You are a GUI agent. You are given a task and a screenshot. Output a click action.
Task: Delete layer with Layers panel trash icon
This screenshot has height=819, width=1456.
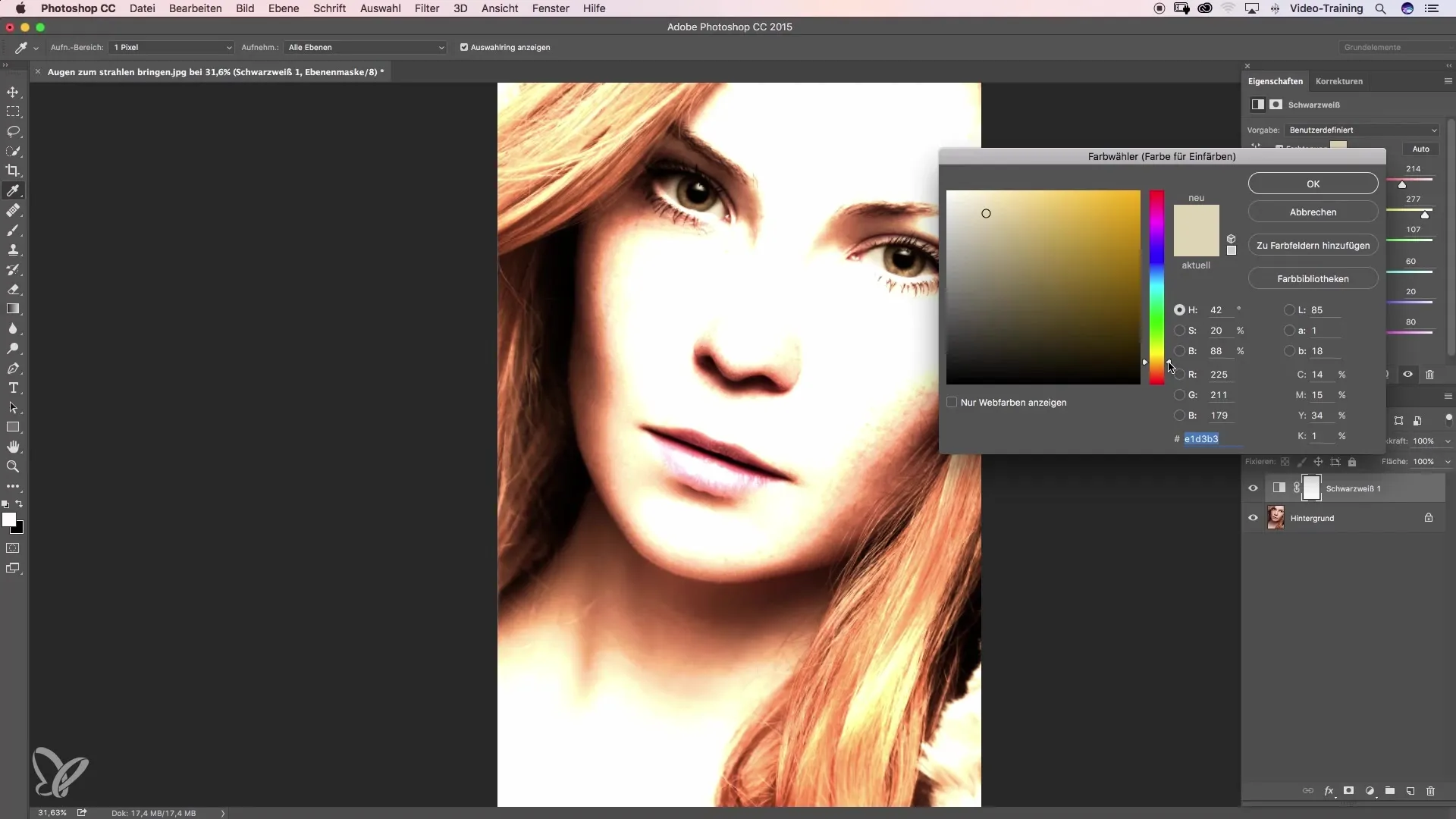(1431, 791)
